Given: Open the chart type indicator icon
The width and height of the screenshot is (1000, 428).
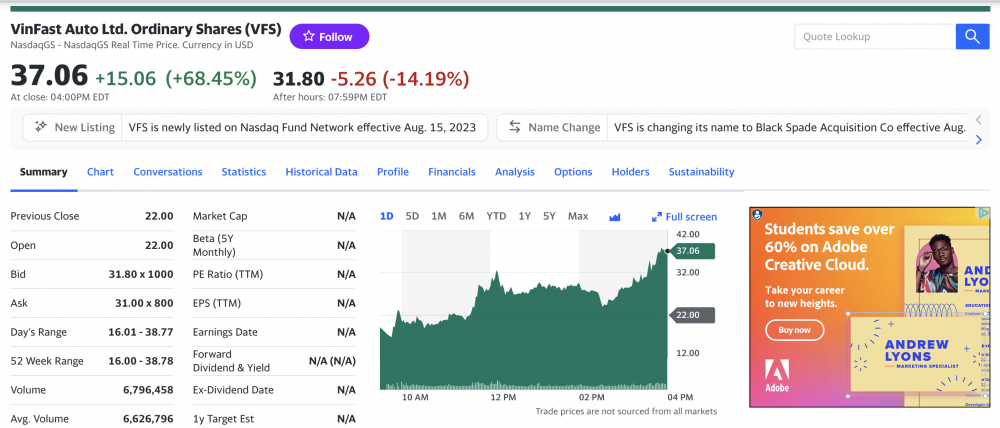Looking at the screenshot, I should coord(615,217).
